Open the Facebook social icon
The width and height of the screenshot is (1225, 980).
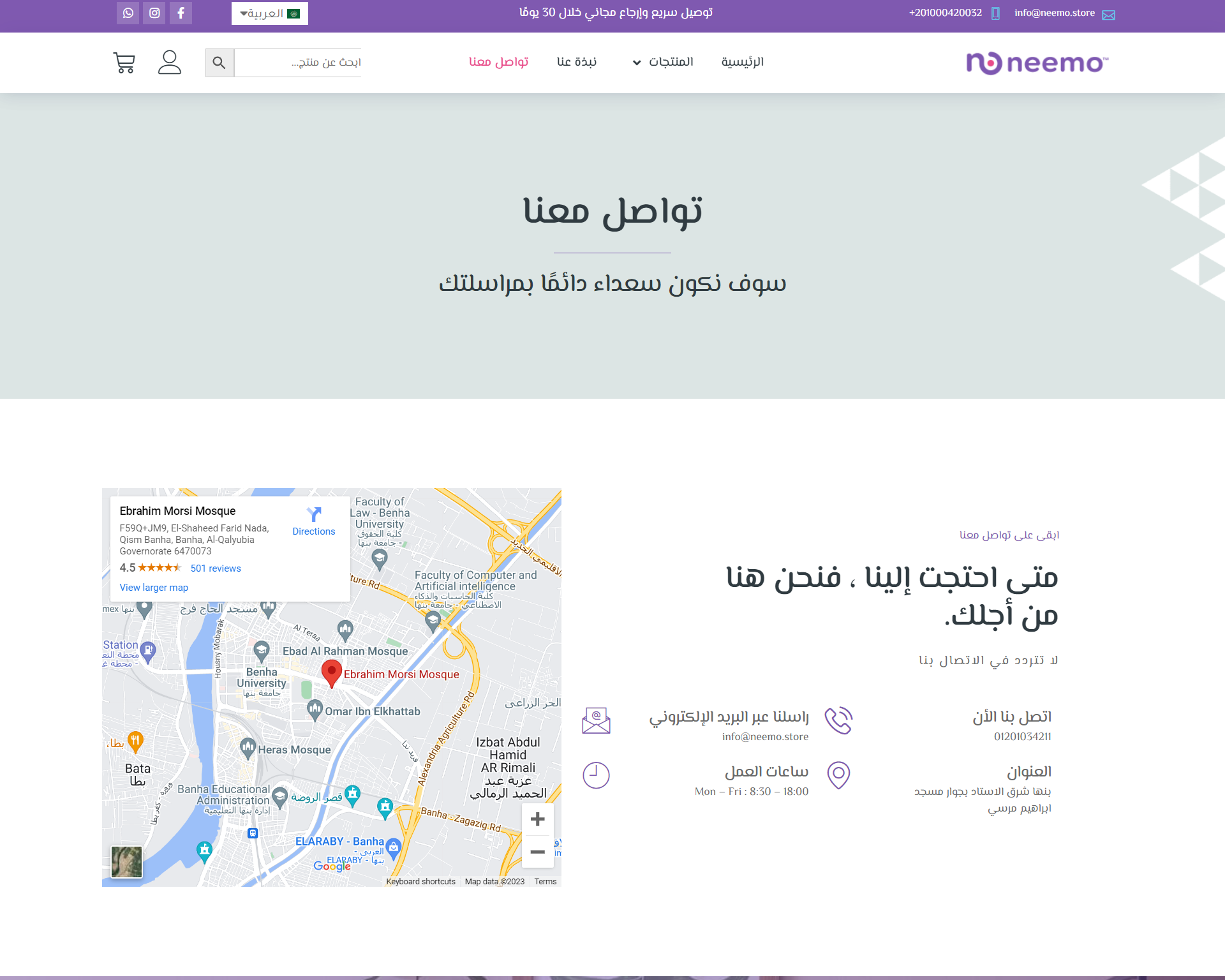click(x=181, y=13)
